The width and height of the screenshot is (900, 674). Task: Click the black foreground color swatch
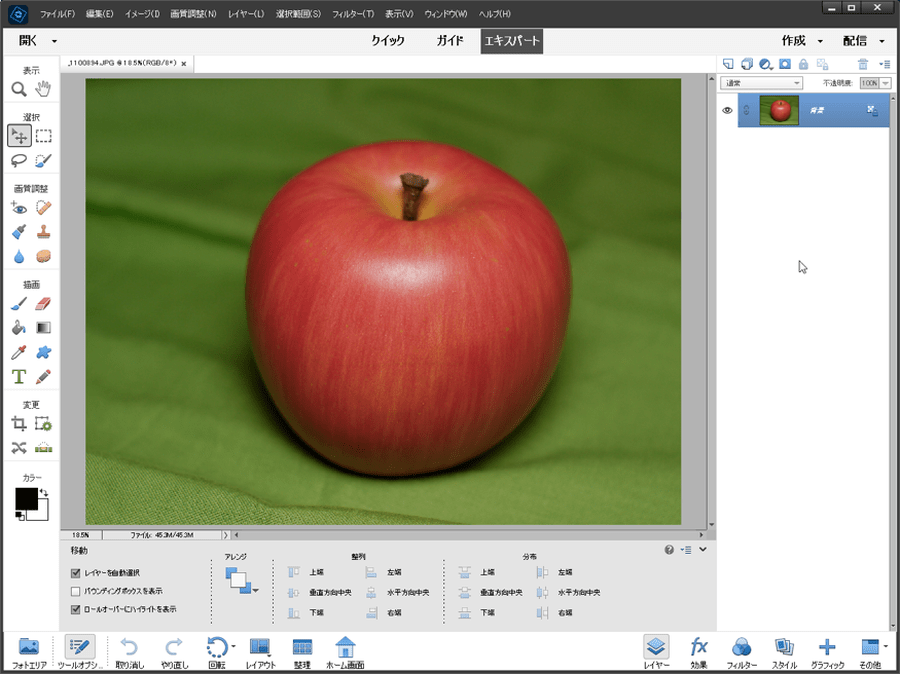26,498
